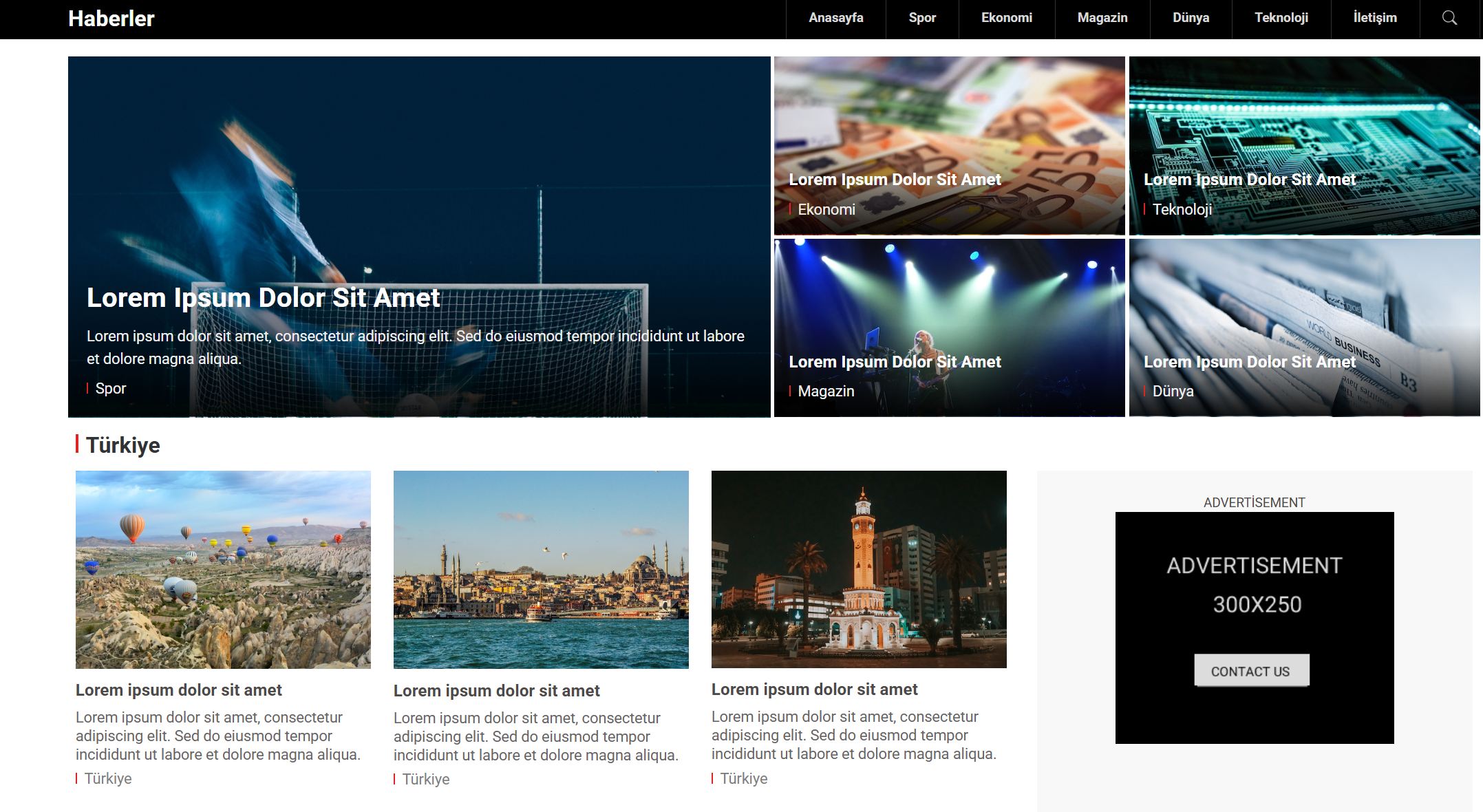Open the featured Spor headline article
The width and height of the screenshot is (1483, 812).
(x=263, y=298)
